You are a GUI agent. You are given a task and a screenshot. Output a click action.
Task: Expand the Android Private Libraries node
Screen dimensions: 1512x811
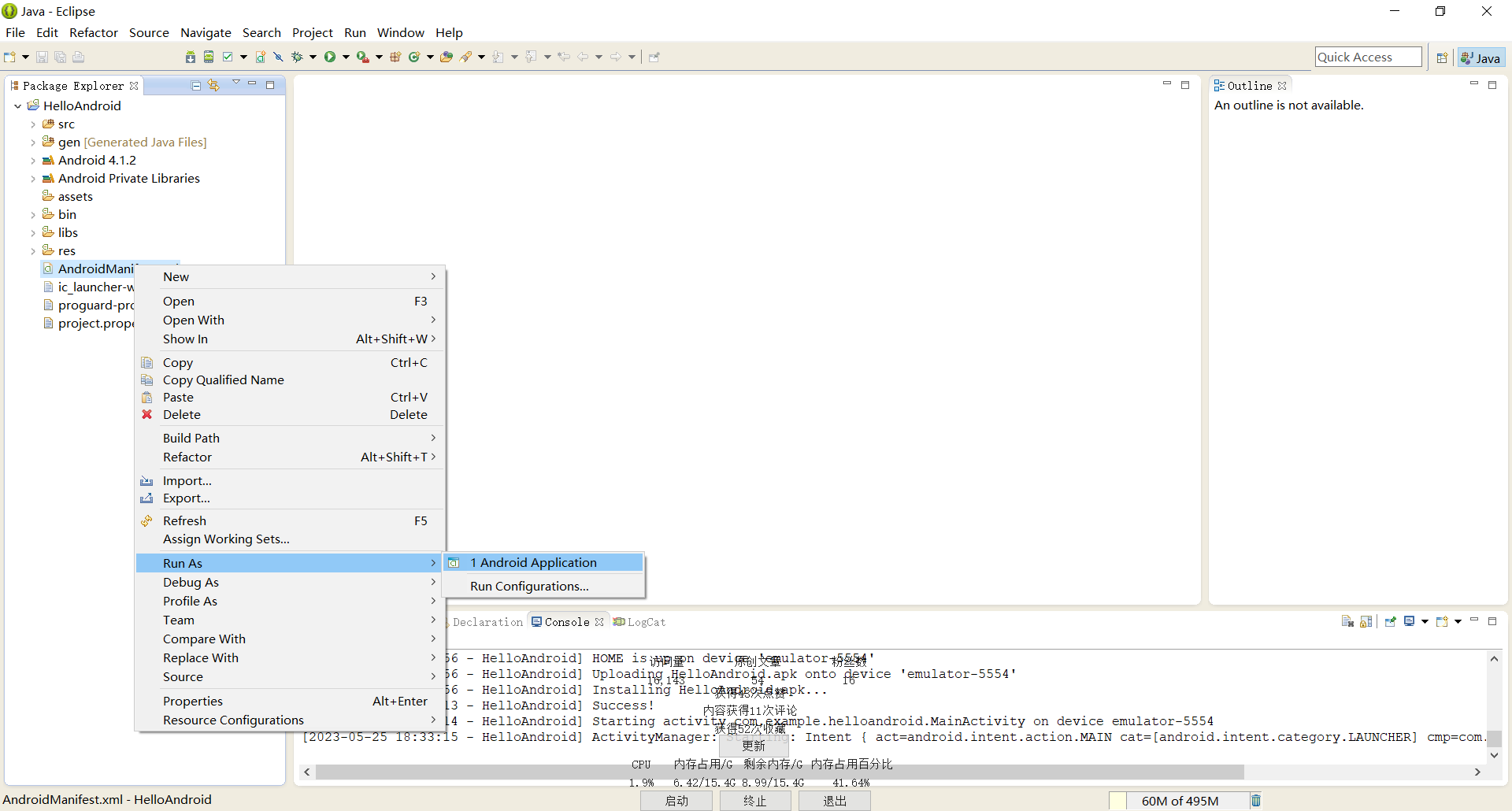point(33,179)
